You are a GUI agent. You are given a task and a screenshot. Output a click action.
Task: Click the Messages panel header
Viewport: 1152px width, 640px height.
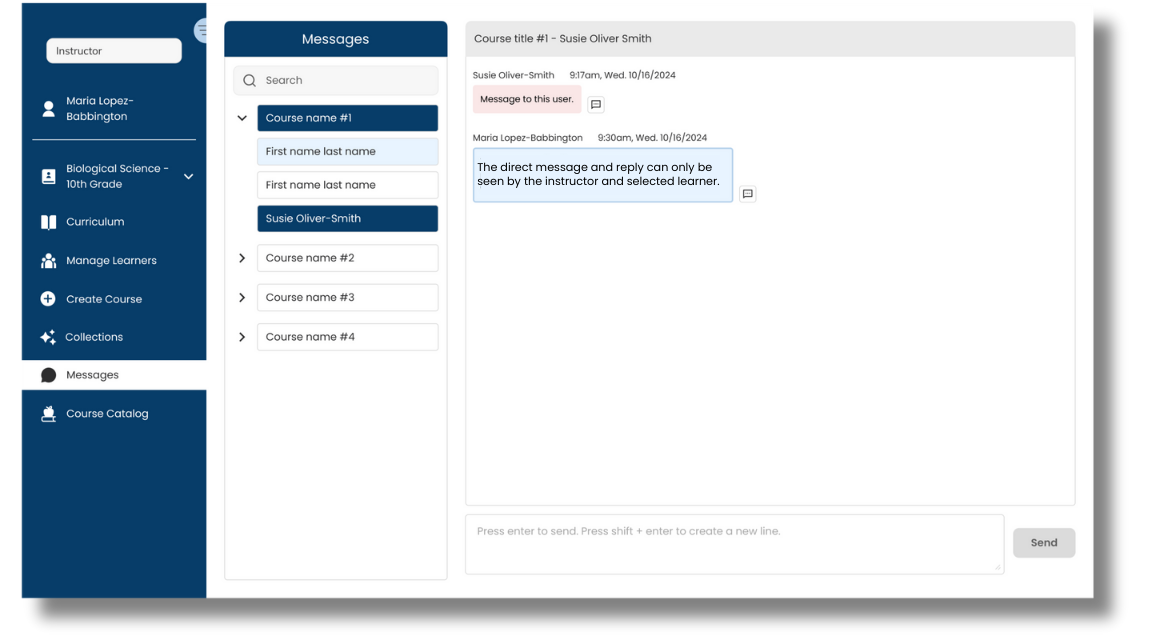[x=336, y=39]
